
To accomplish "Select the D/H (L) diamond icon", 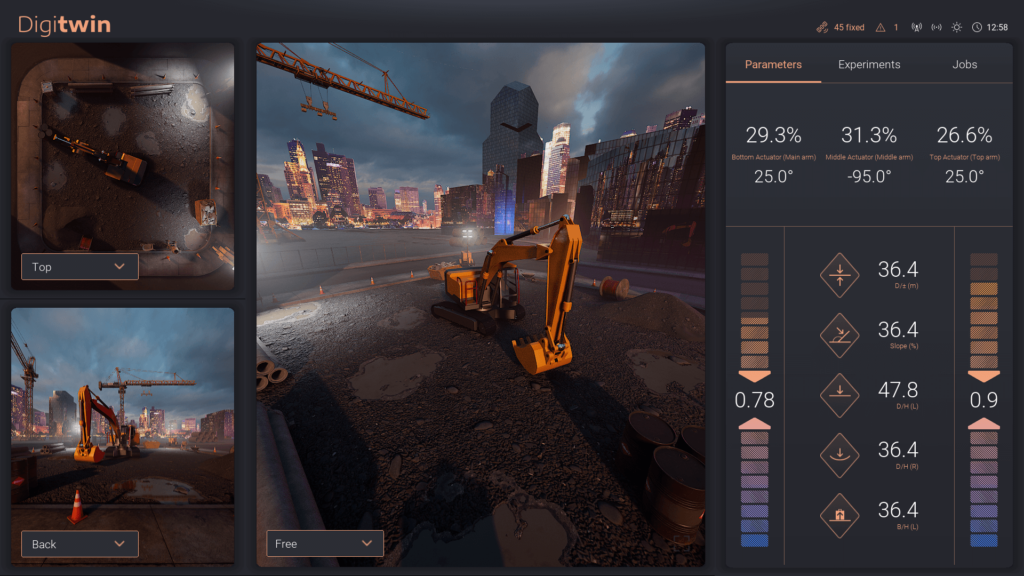I will [x=840, y=395].
